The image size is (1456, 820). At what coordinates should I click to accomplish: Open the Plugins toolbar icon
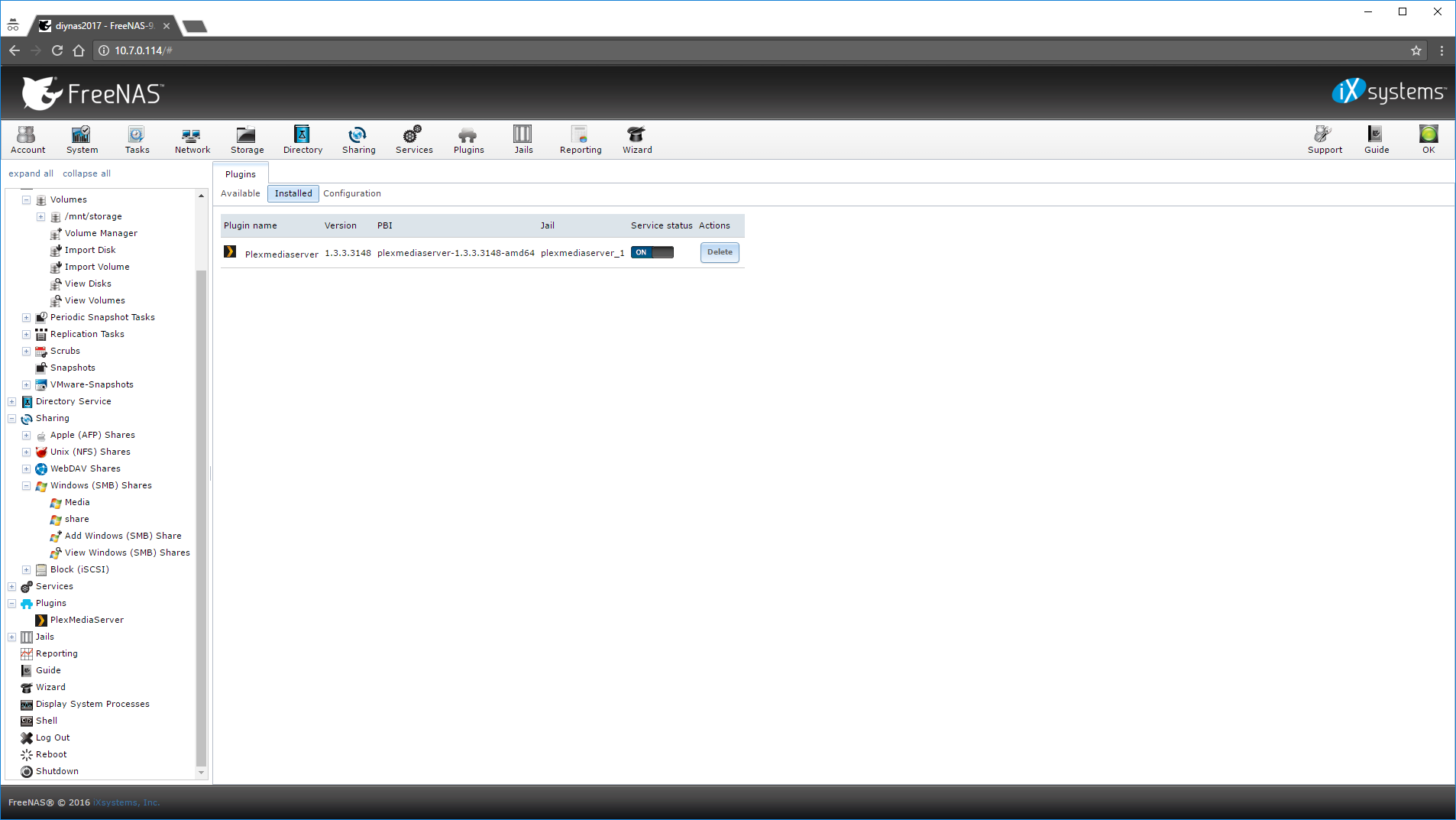tap(468, 140)
